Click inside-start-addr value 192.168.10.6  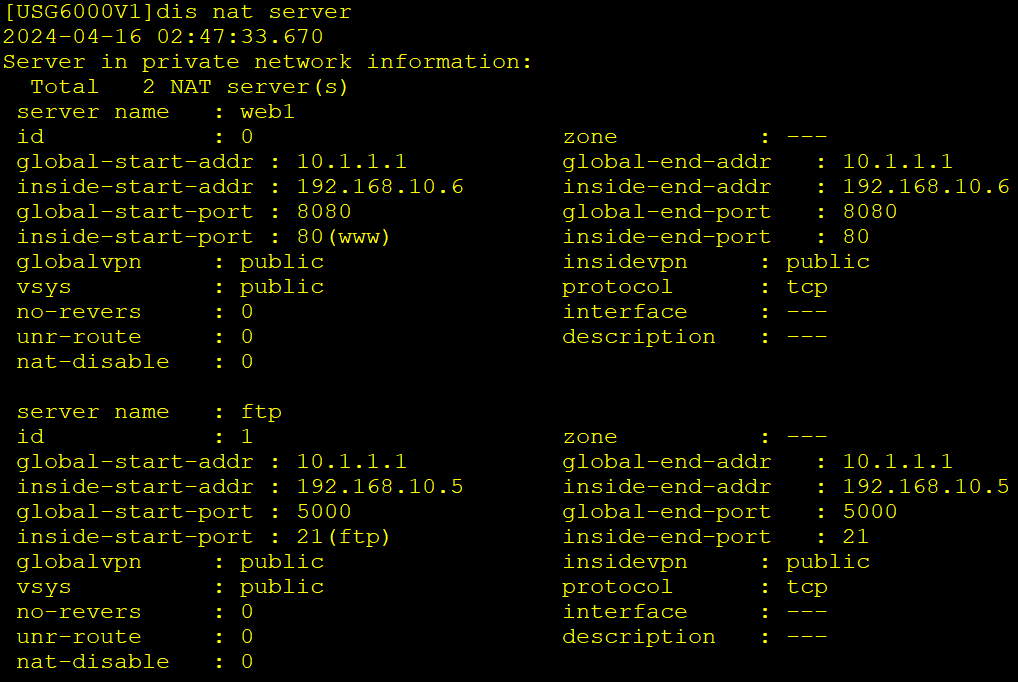(380, 187)
